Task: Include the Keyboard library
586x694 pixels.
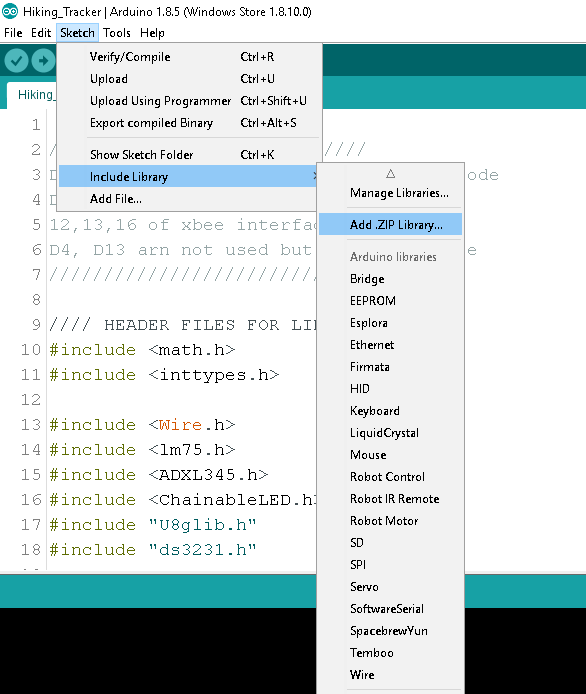Action: [390, 411]
